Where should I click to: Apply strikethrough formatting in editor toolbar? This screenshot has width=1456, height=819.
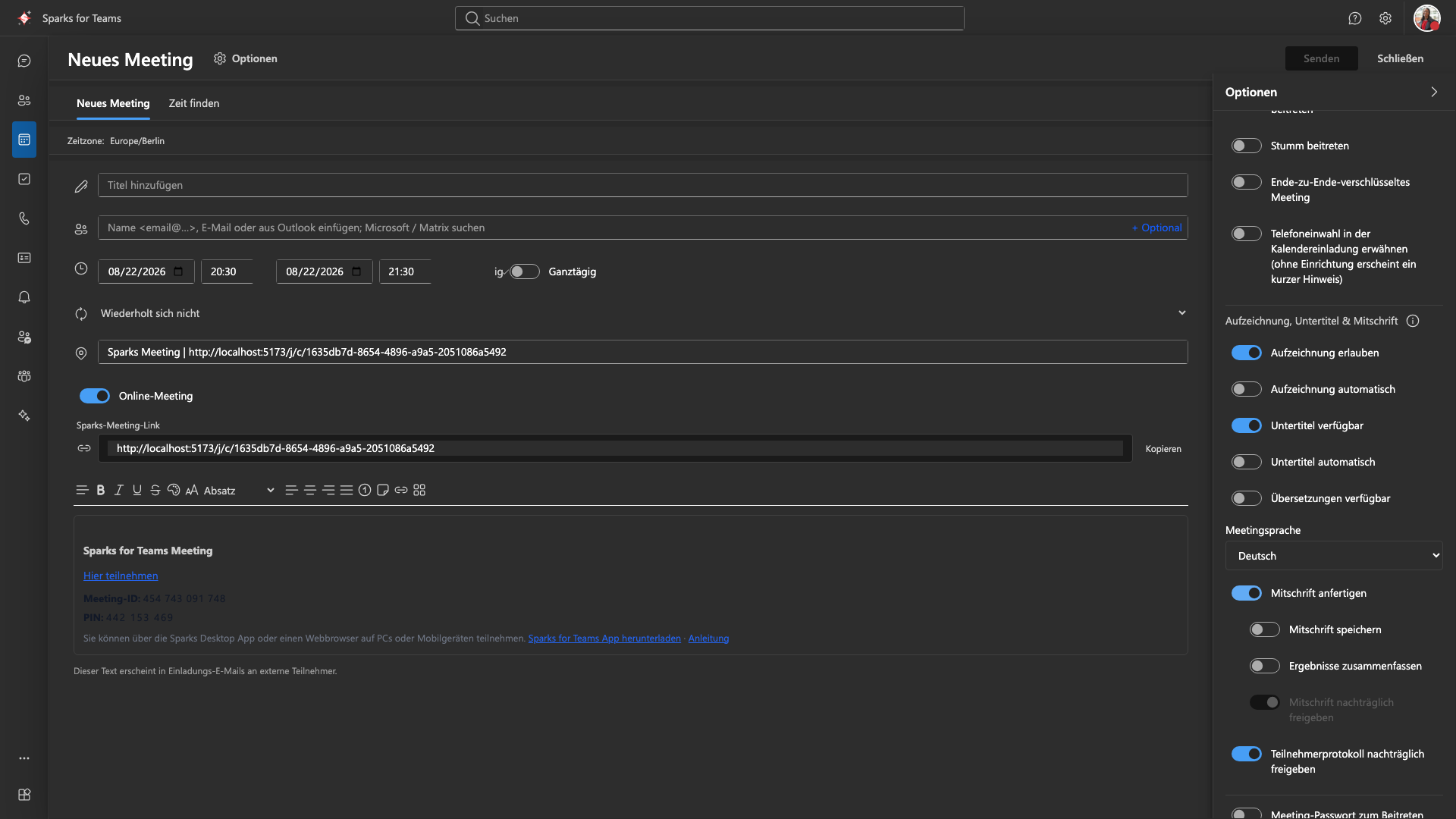[x=155, y=490]
